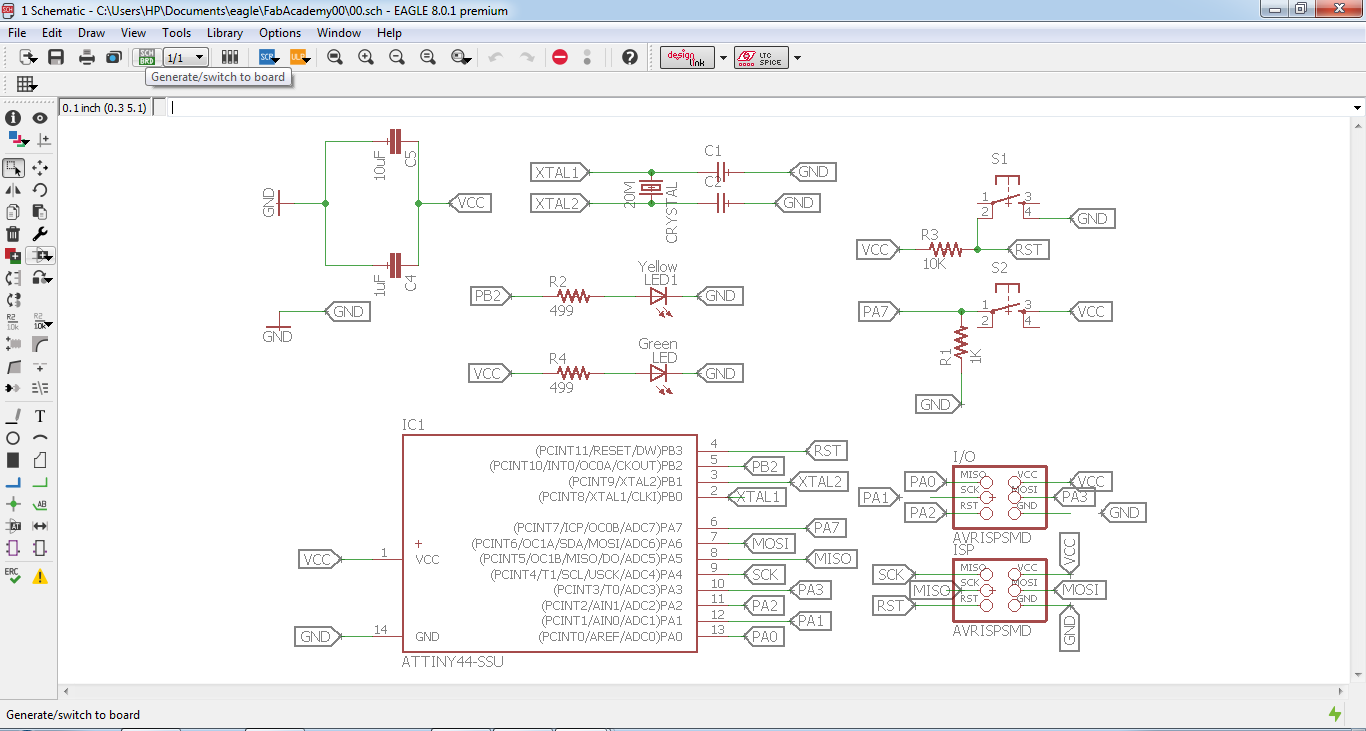Open the Edit menu
The image size is (1366, 731).
[x=52, y=33]
